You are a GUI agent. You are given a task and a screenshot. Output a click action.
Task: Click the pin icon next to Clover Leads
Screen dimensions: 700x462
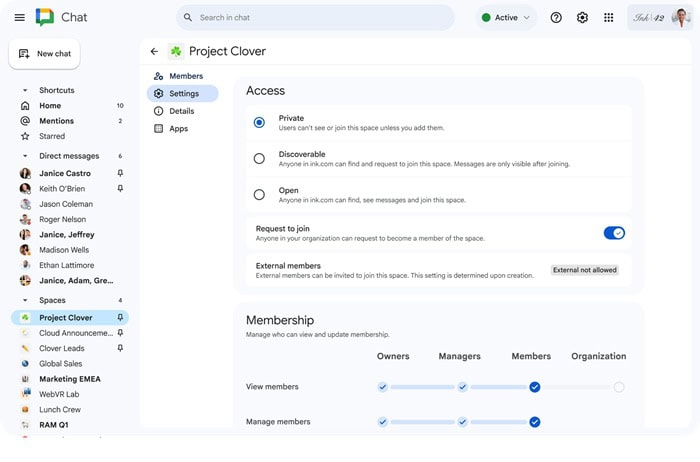click(x=120, y=348)
